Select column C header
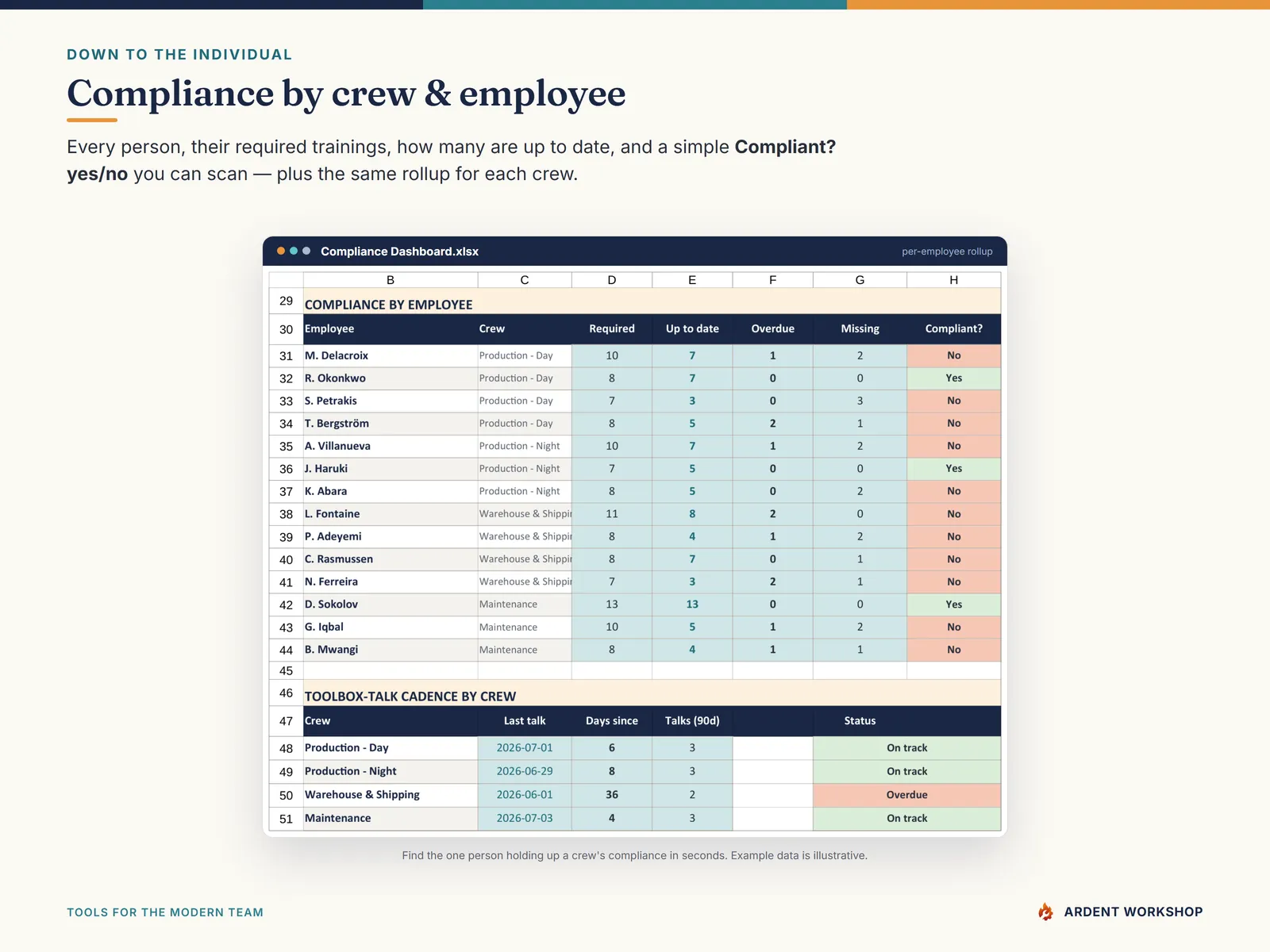Image resolution: width=1270 pixels, height=952 pixels. tap(525, 280)
